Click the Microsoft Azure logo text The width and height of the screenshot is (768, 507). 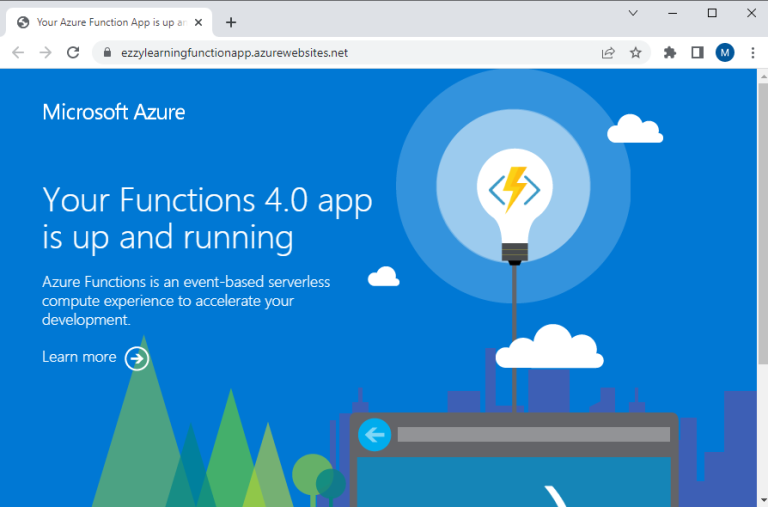[x=113, y=112]
